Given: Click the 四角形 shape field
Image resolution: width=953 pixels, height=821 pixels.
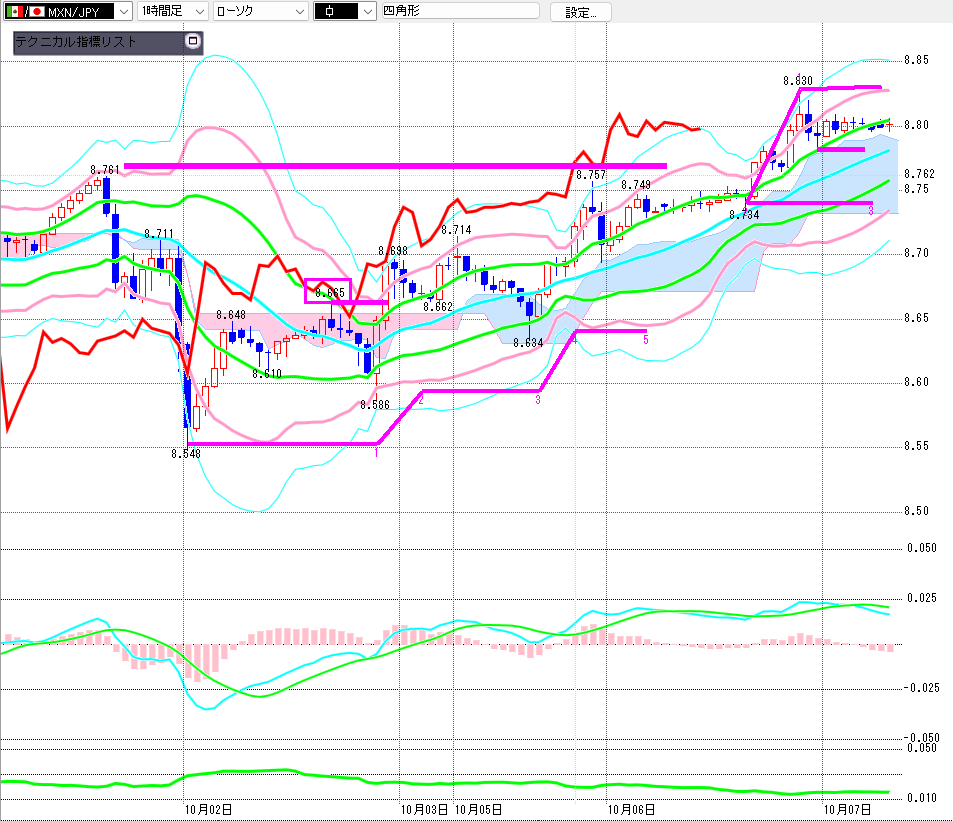Looking at the screenshot, I should [x=460, y=11].
